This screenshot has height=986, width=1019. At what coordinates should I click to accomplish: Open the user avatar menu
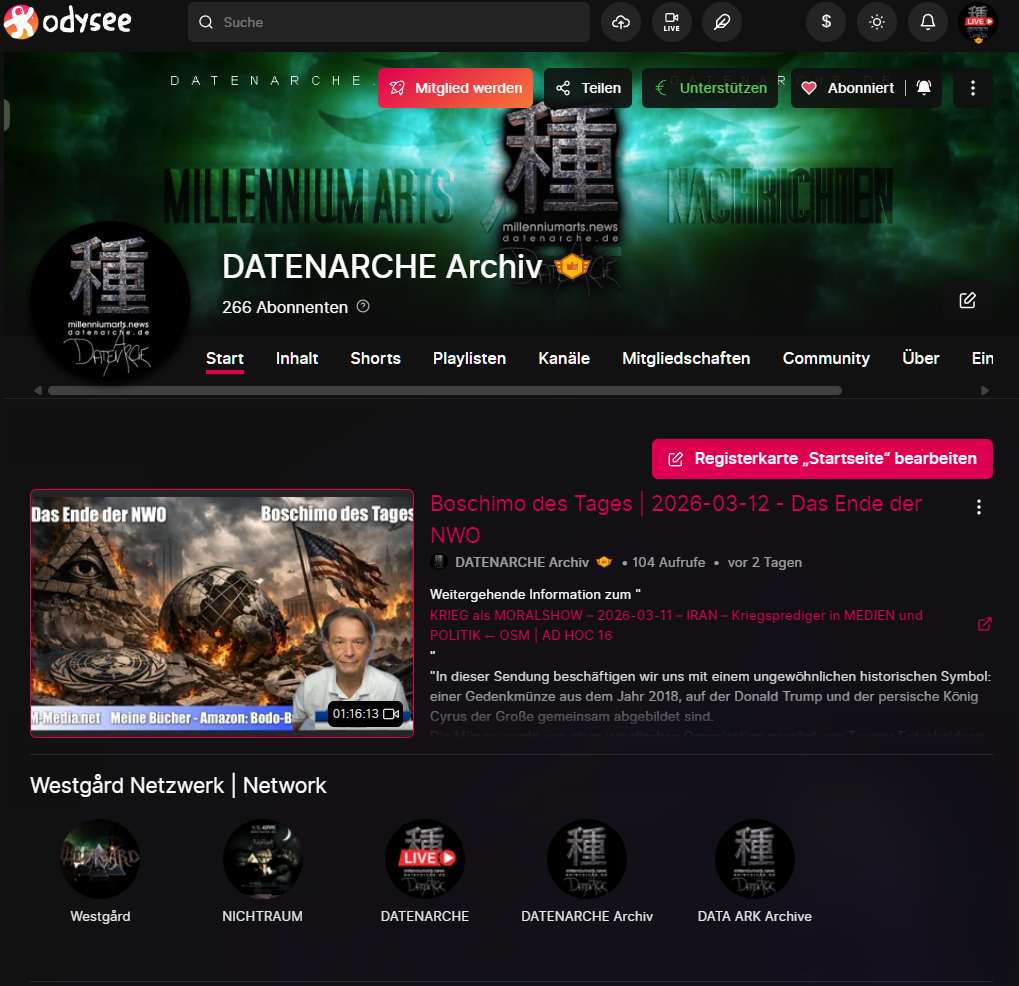coord(978,23)
